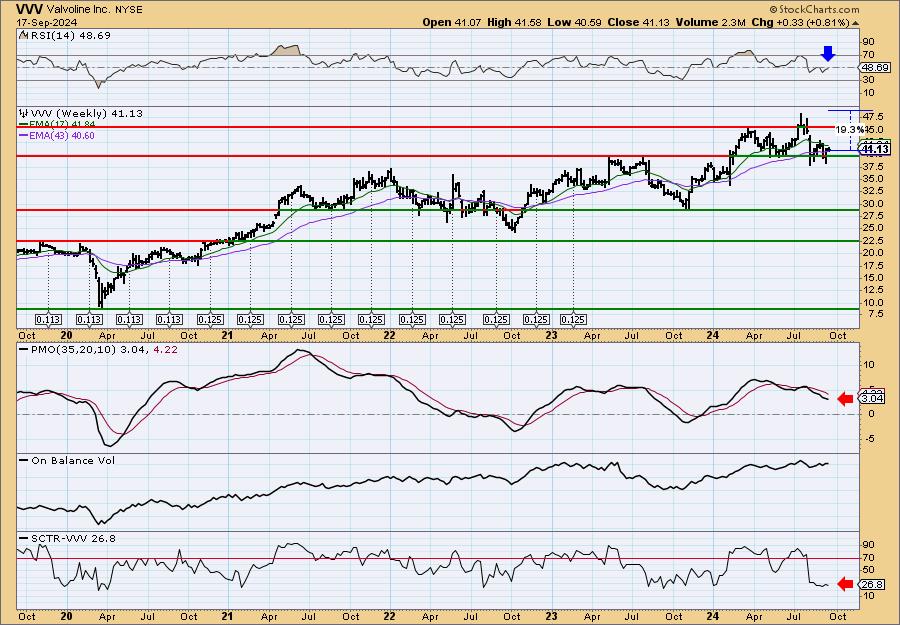The width and height of the screenshot is (900, 625).
Task: Click the SCTR-VVV 26.8 indicator label
Action: pos(73,538)
